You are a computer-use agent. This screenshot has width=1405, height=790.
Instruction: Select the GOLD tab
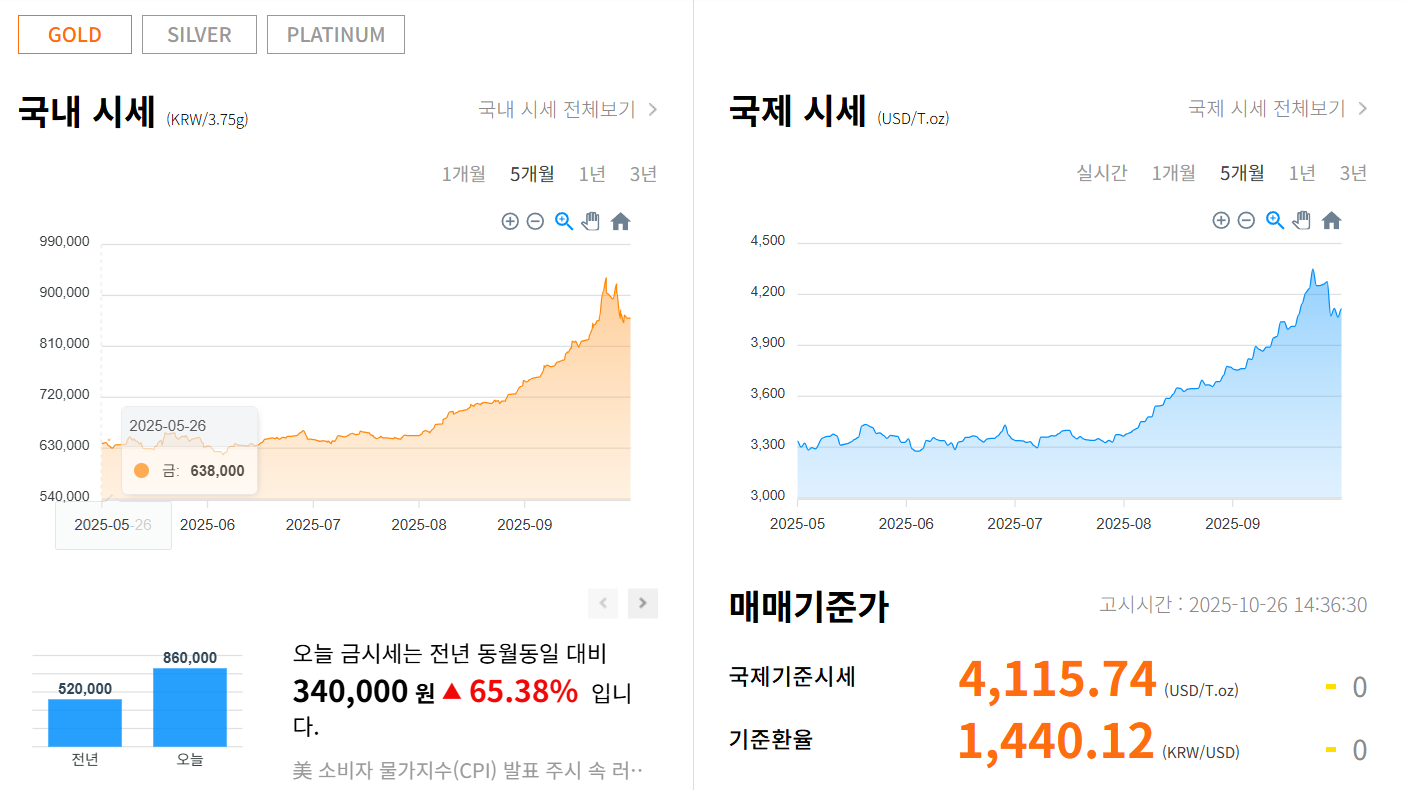(x=74, y=34)
